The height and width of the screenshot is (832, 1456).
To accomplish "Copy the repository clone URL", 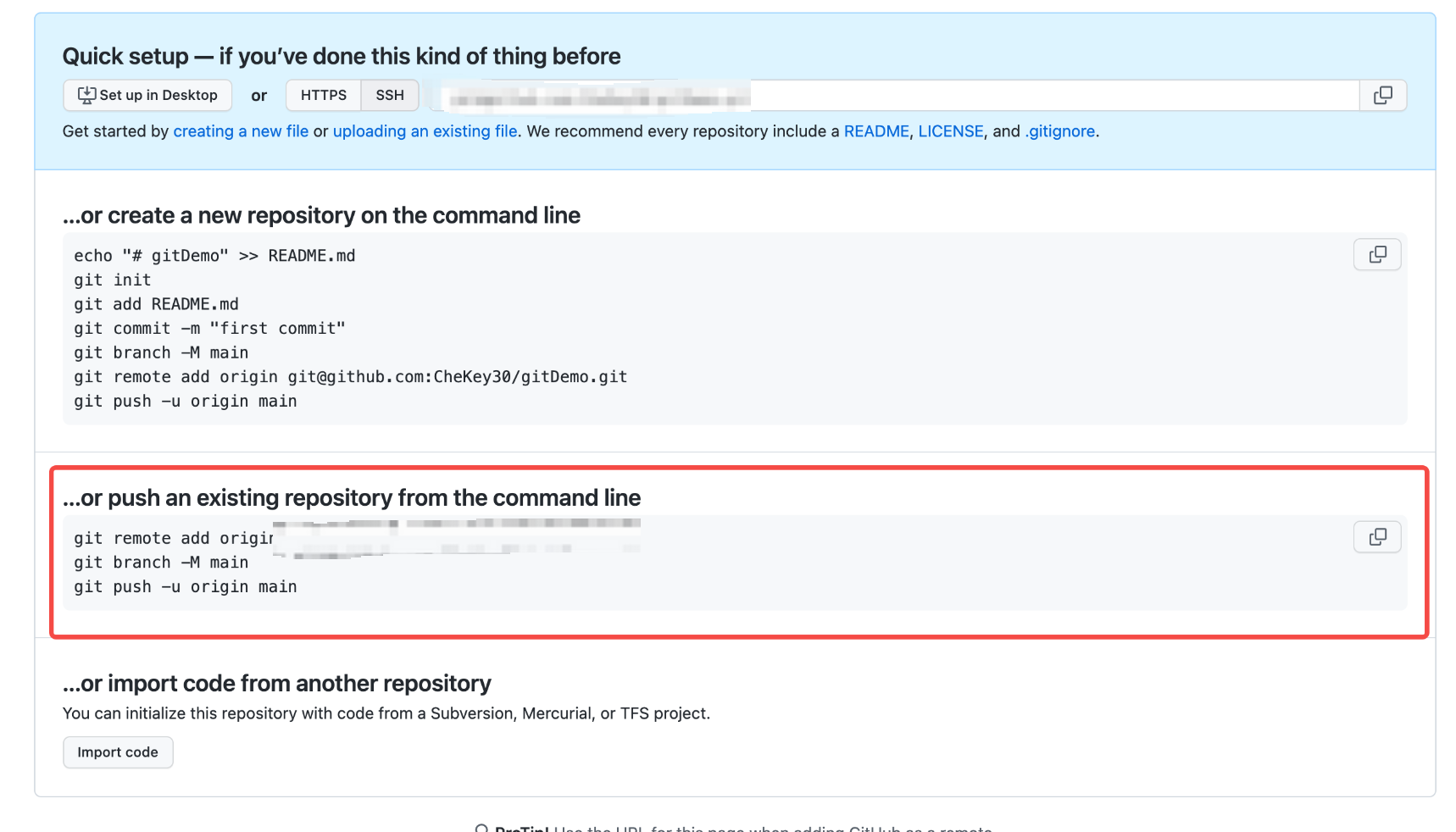I will [1383, 96].
